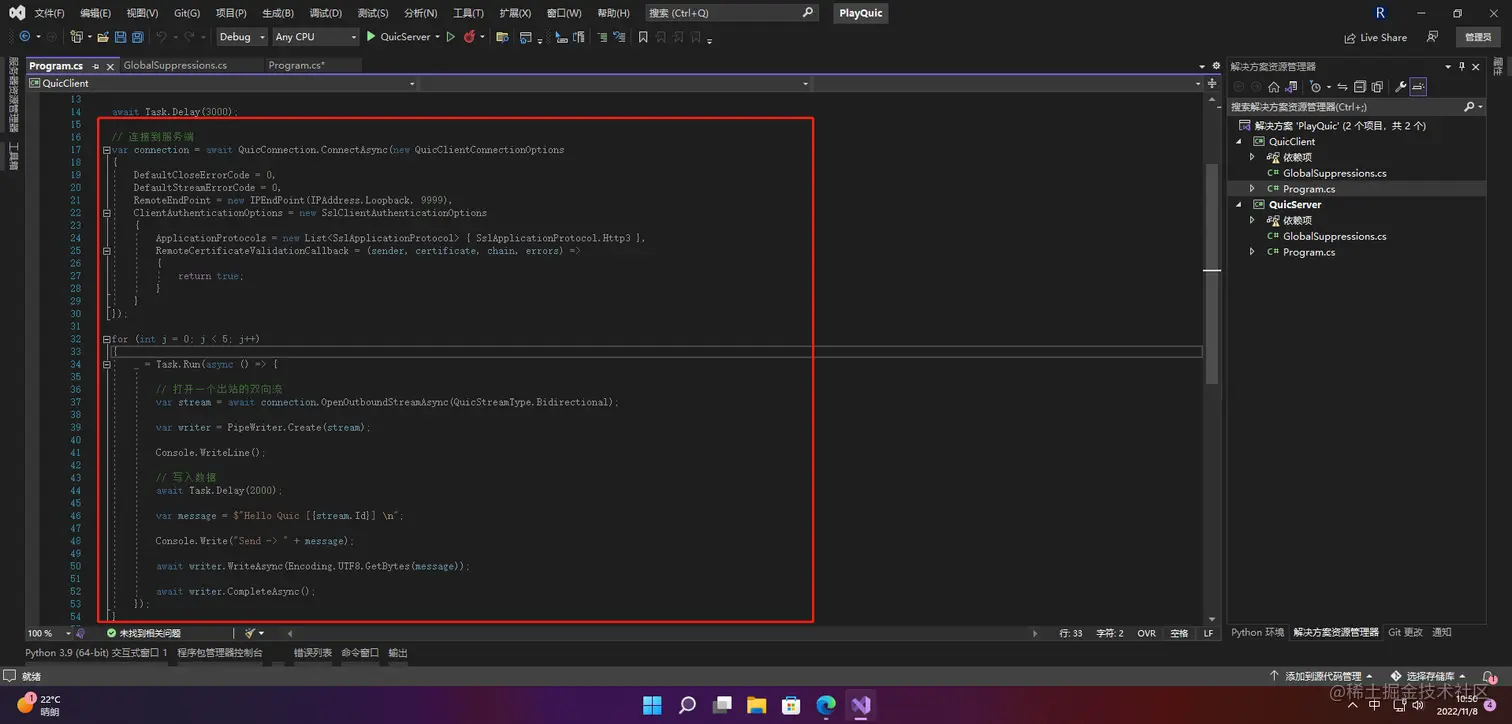The width and height of the screenshot is (1512, 724).
Task: Open the Debug configuration dropdown
Action: (x=242, y=37)
